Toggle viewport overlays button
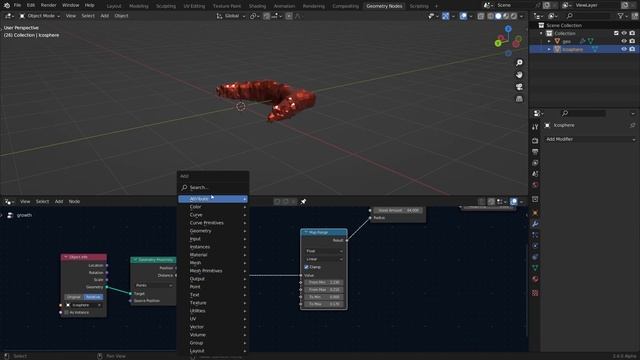The image size is (640, 360). (x=463, y=16)
